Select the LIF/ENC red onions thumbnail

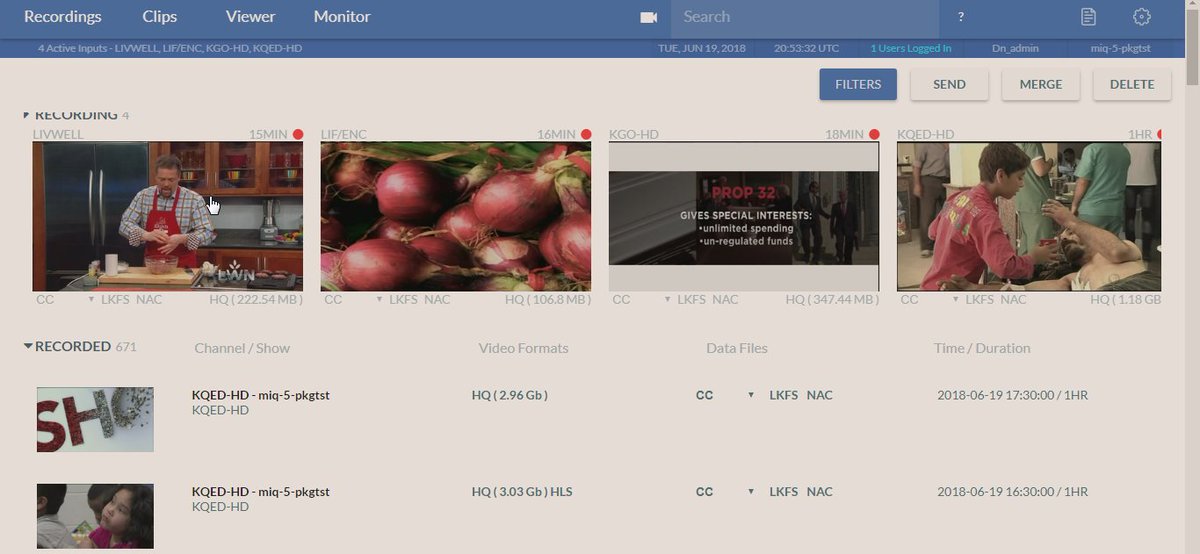pos(456,216)
